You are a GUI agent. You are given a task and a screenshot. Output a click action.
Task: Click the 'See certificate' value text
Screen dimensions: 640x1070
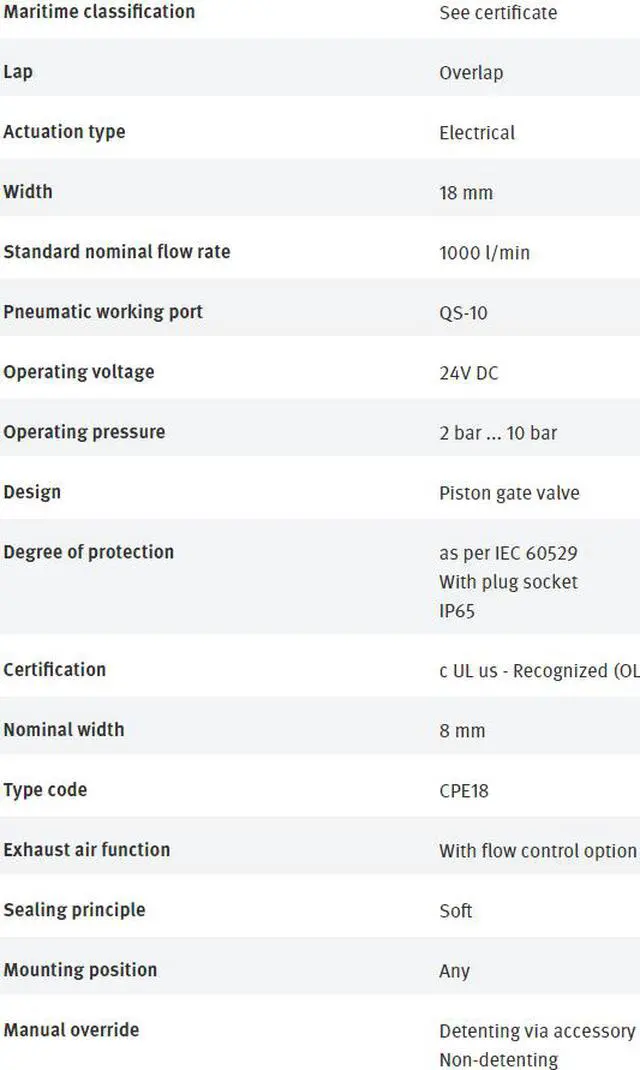[498, 12]
